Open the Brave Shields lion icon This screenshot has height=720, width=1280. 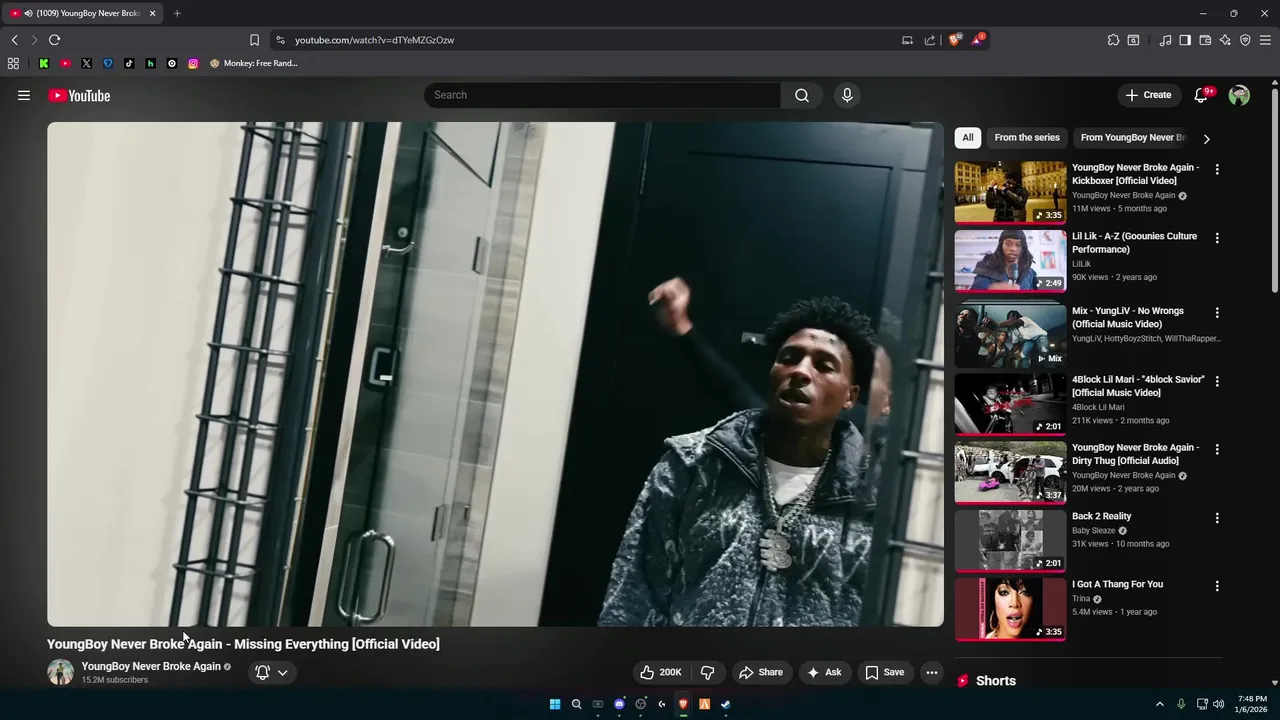pyautogui.click(x=954, y=40)
